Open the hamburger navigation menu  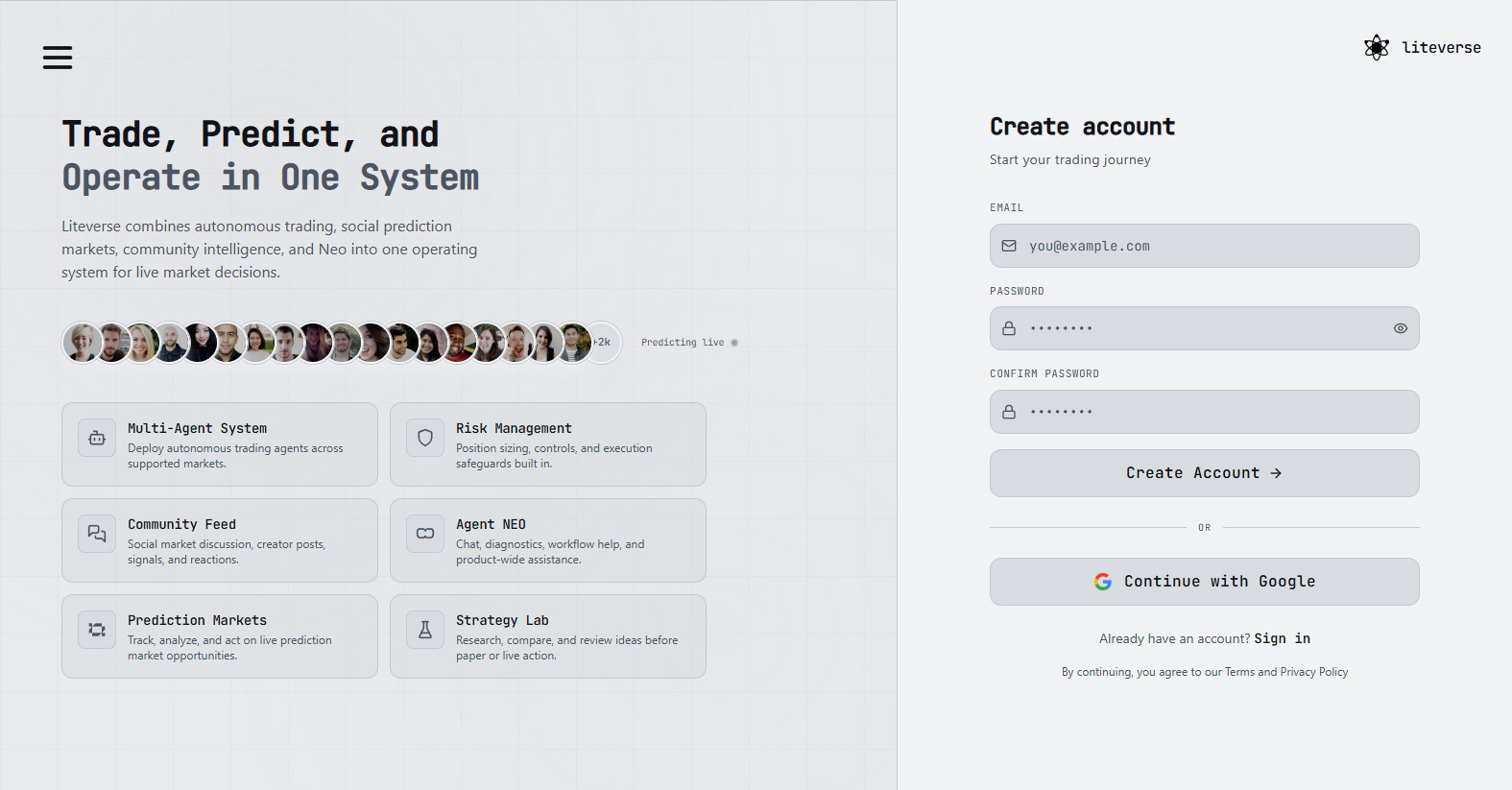coord(58,58)
